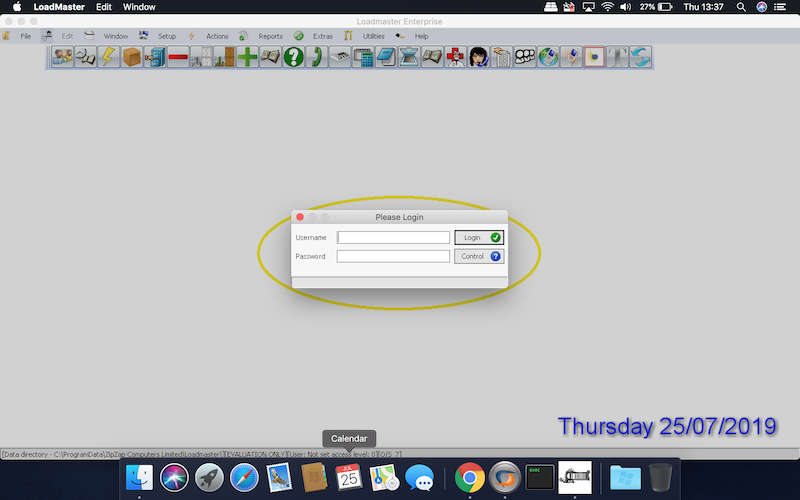Click the red-bordered sun toolbar icon
Image resolution: width=800 pixels, height=500 pixels.
(594, 57)
